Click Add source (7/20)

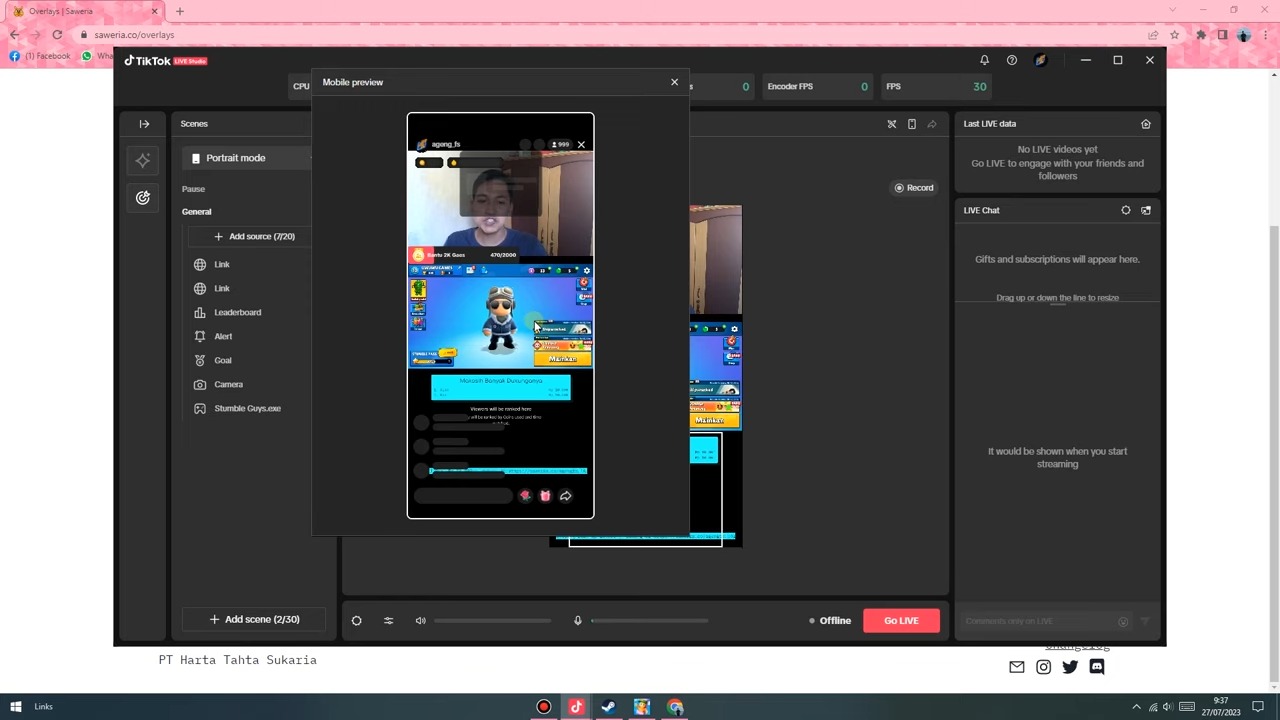tap(254, 236)
